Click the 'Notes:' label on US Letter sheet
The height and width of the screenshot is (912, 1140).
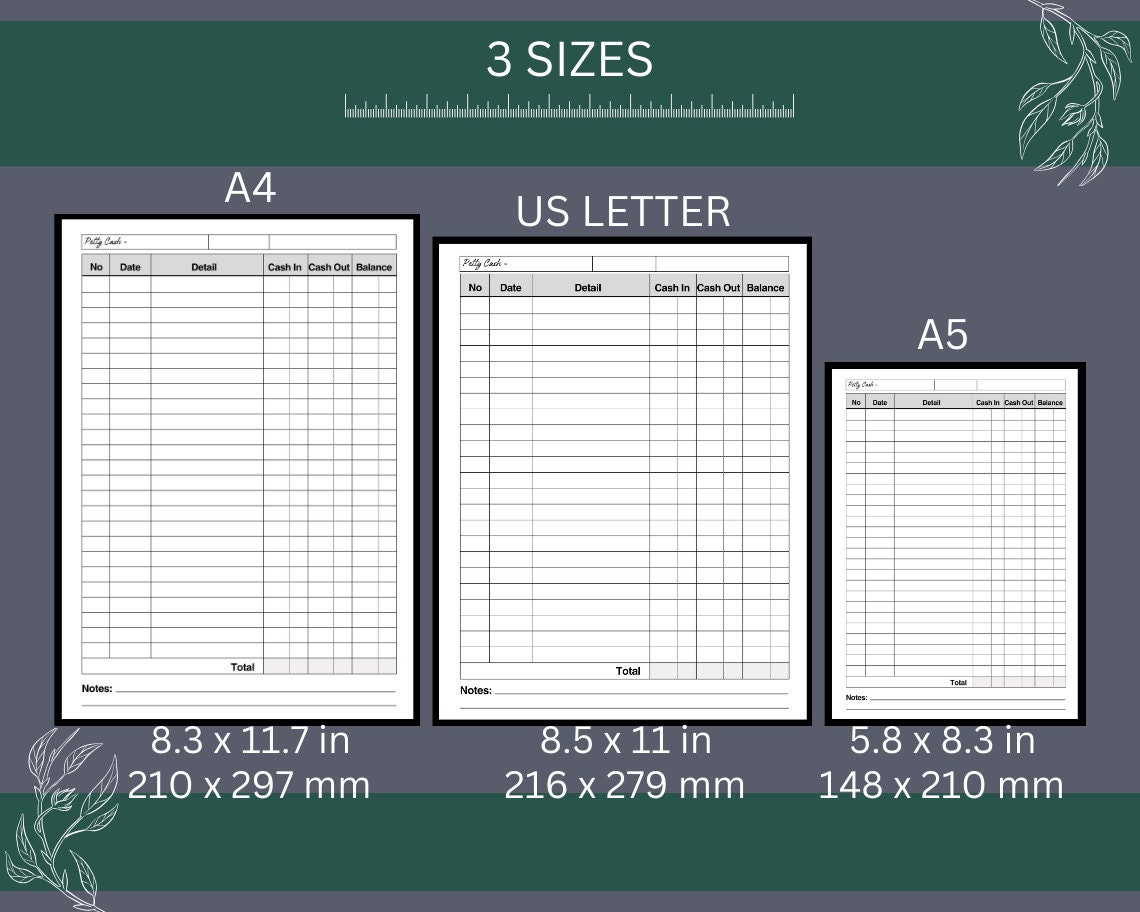pyautogui.click(x=476, y=690)
